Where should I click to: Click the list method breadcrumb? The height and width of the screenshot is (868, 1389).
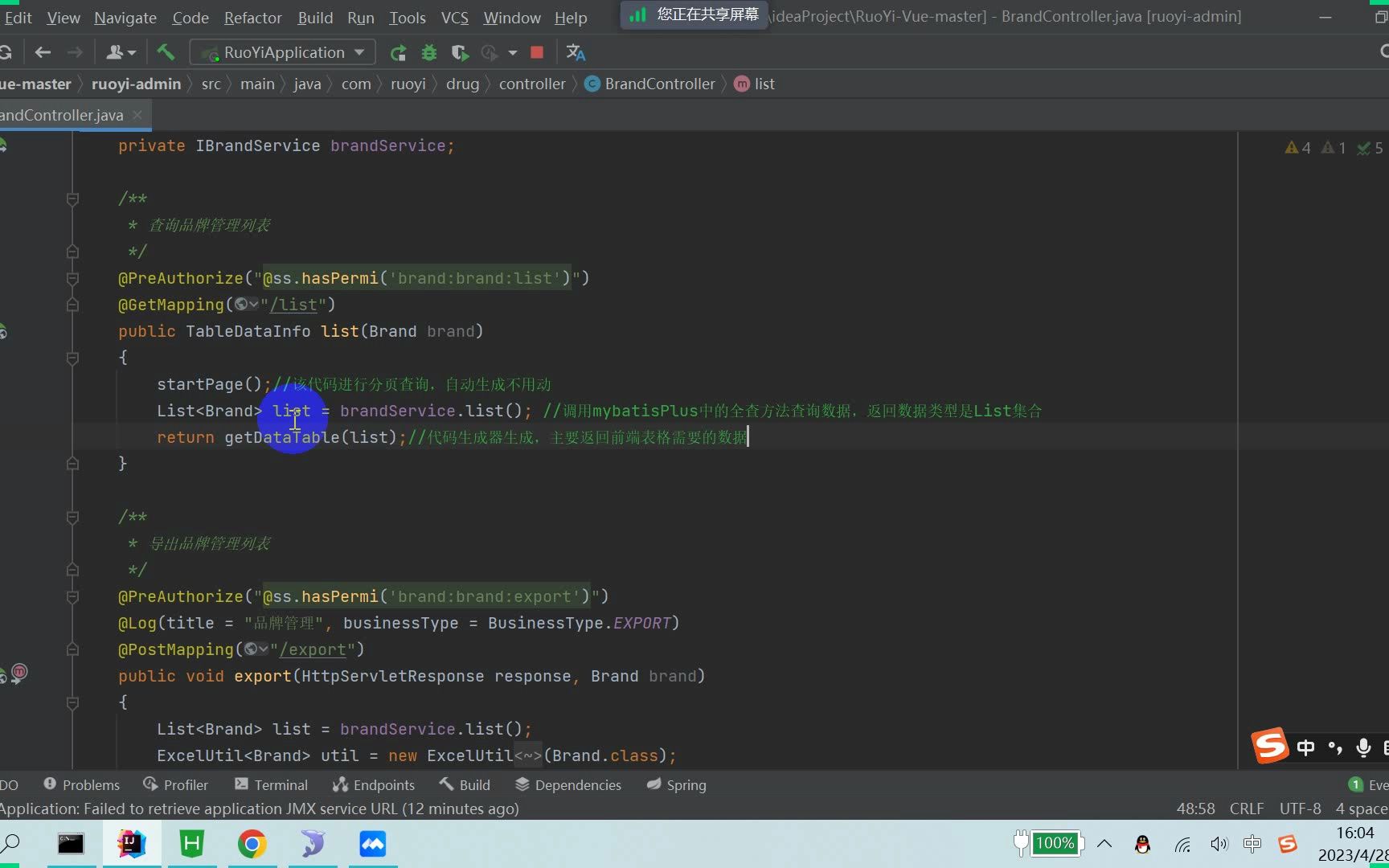click(755, 84)
